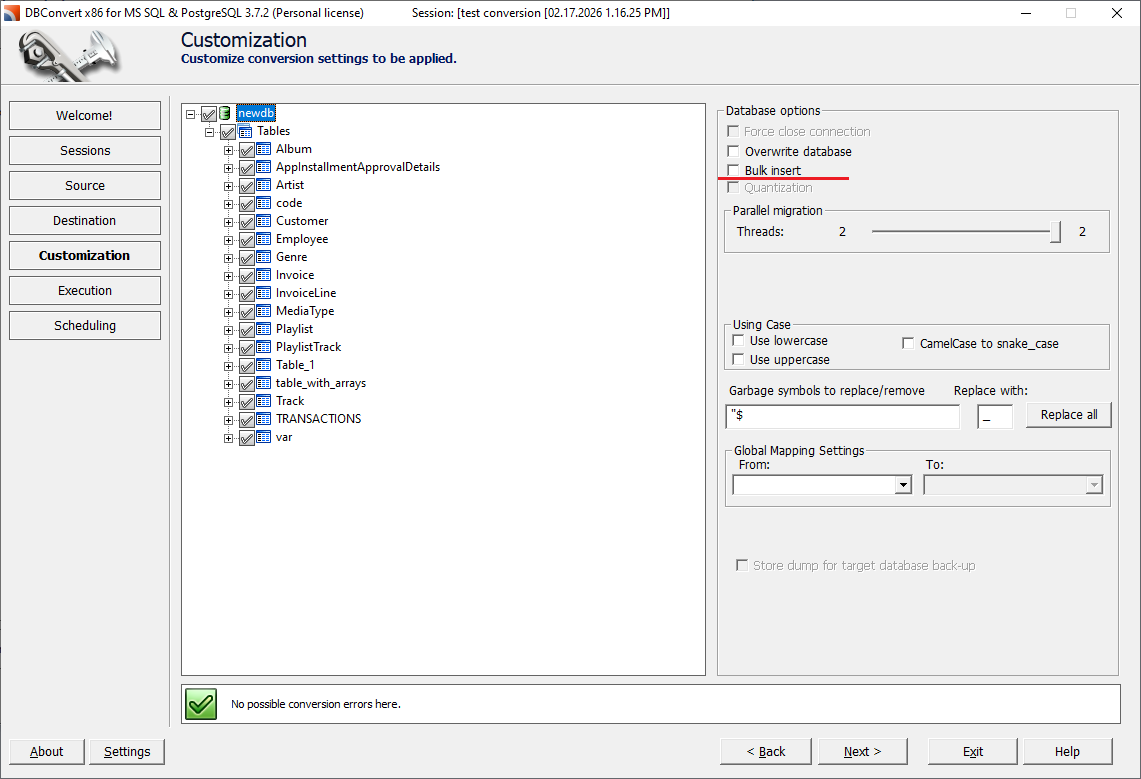Image resolution: width=1141 pixels, height=779 pixels.
Task: Expand the Genre table node
Action: click(228, 258)
